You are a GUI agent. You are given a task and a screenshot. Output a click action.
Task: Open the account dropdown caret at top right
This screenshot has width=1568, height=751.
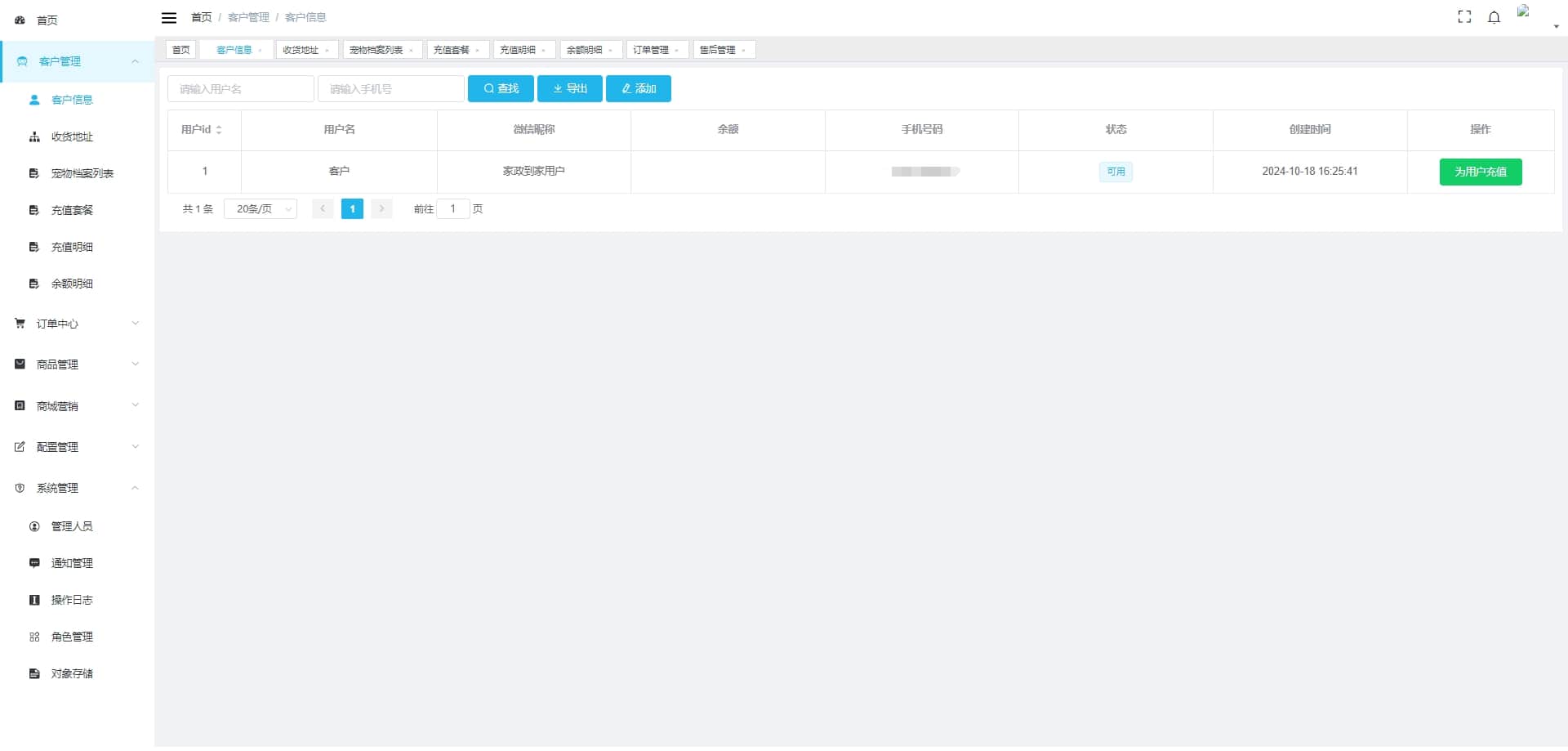tap(1556, 27)
